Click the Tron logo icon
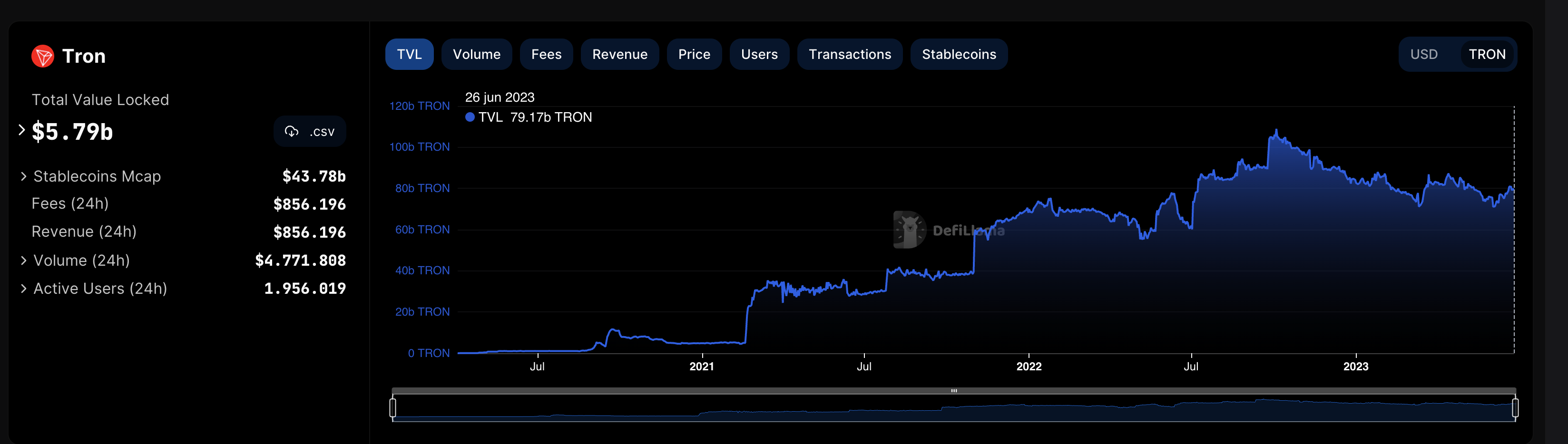This screenshot has width=1568, height=444. pos(43,56)
